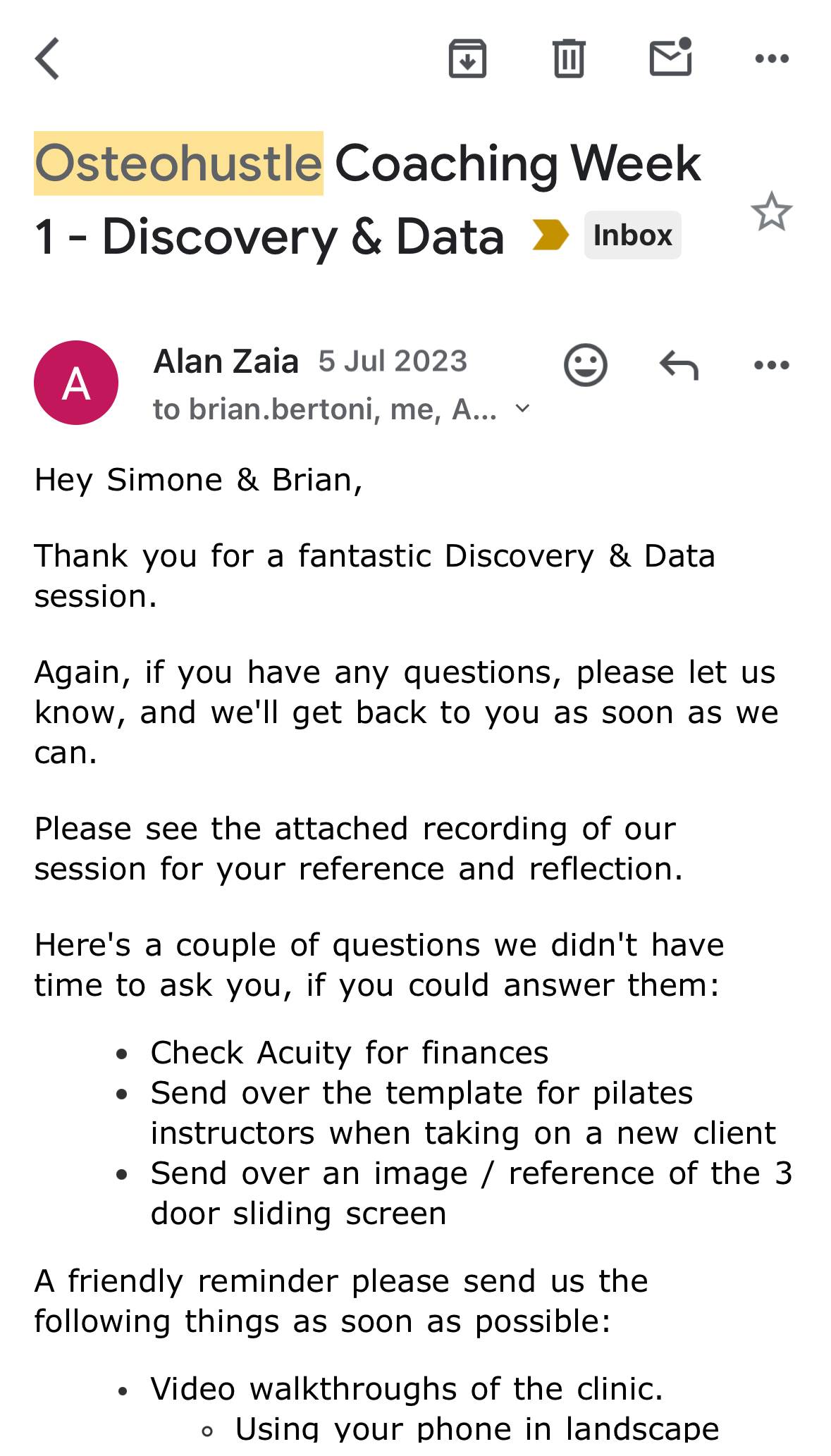Tap the sender name Alan Zaia
This screenshot has width=831, height=1456.
(226, 362)
